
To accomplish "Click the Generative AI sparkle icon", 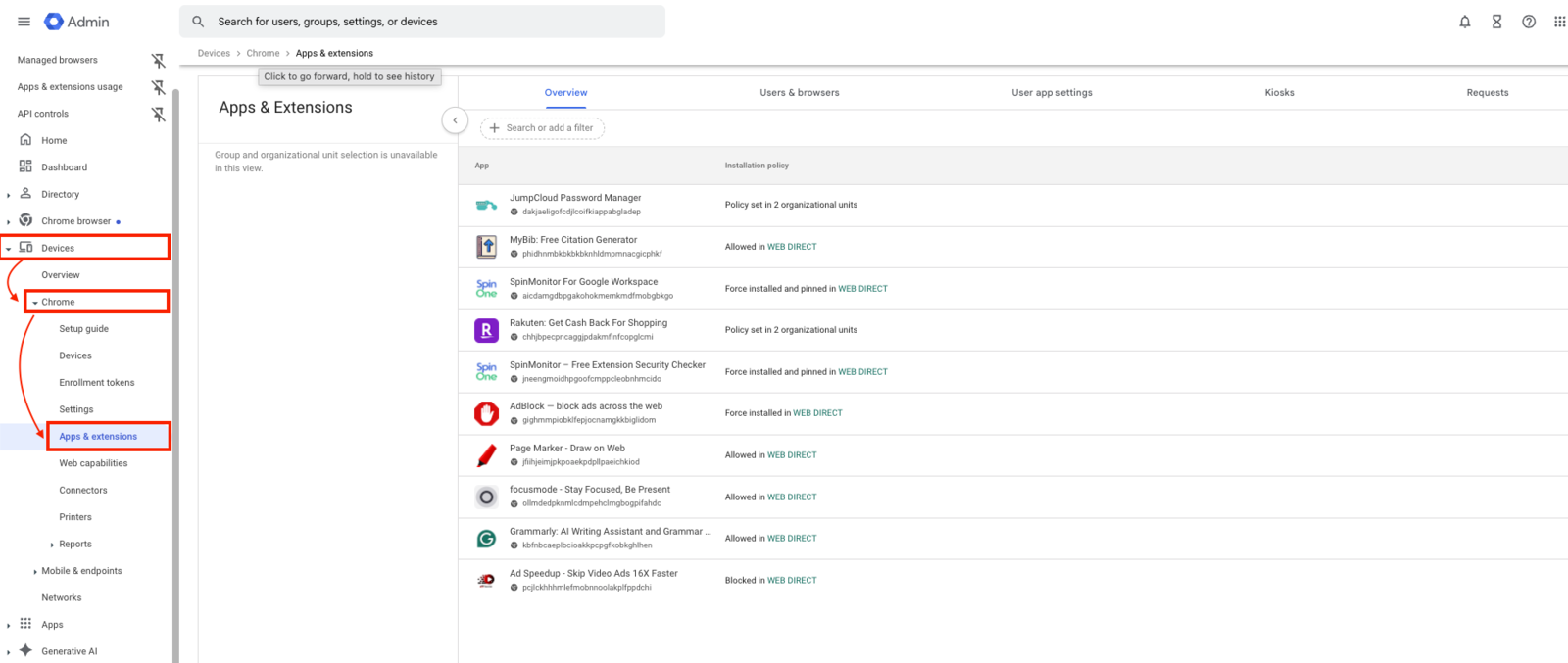I will coord(25,650).
